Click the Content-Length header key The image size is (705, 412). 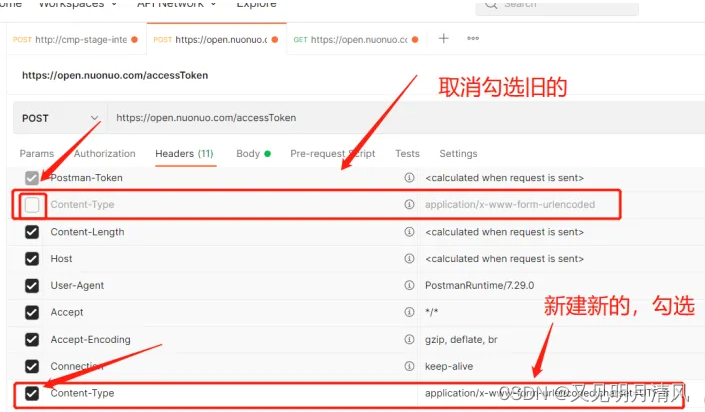click(x=87, y=232)
